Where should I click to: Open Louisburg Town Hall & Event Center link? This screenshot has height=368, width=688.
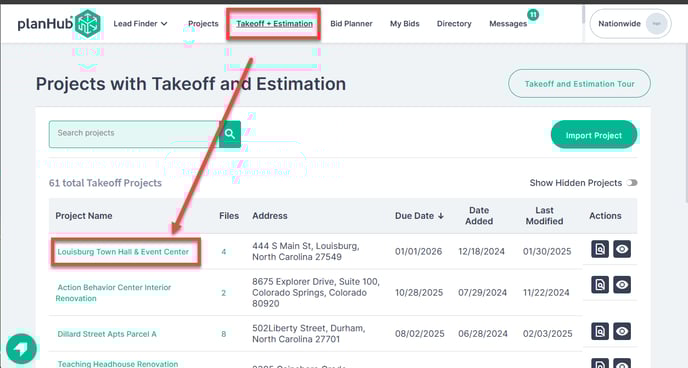coord(123,252)
